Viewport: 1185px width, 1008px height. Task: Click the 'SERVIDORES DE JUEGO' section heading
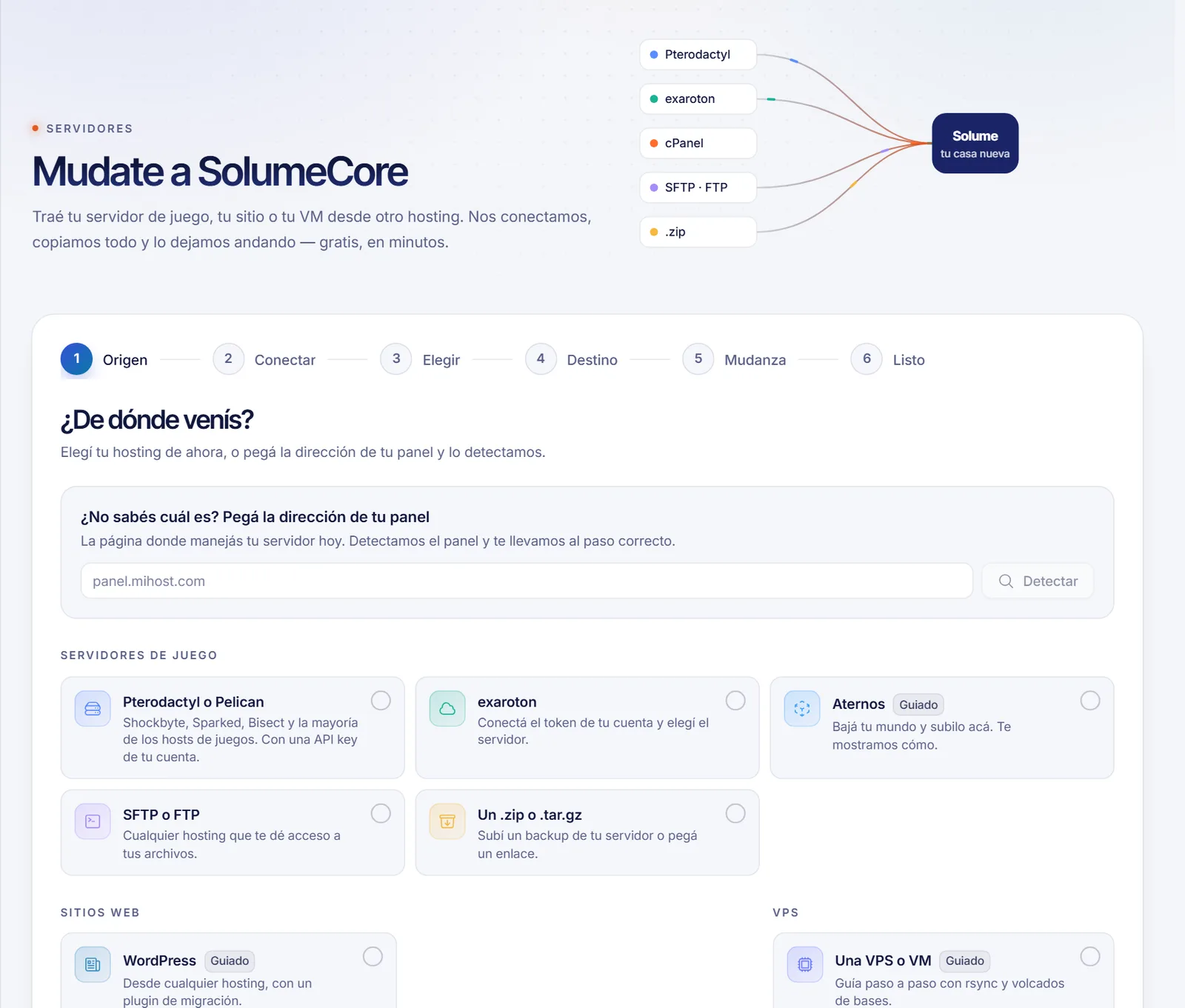[139, 655]
